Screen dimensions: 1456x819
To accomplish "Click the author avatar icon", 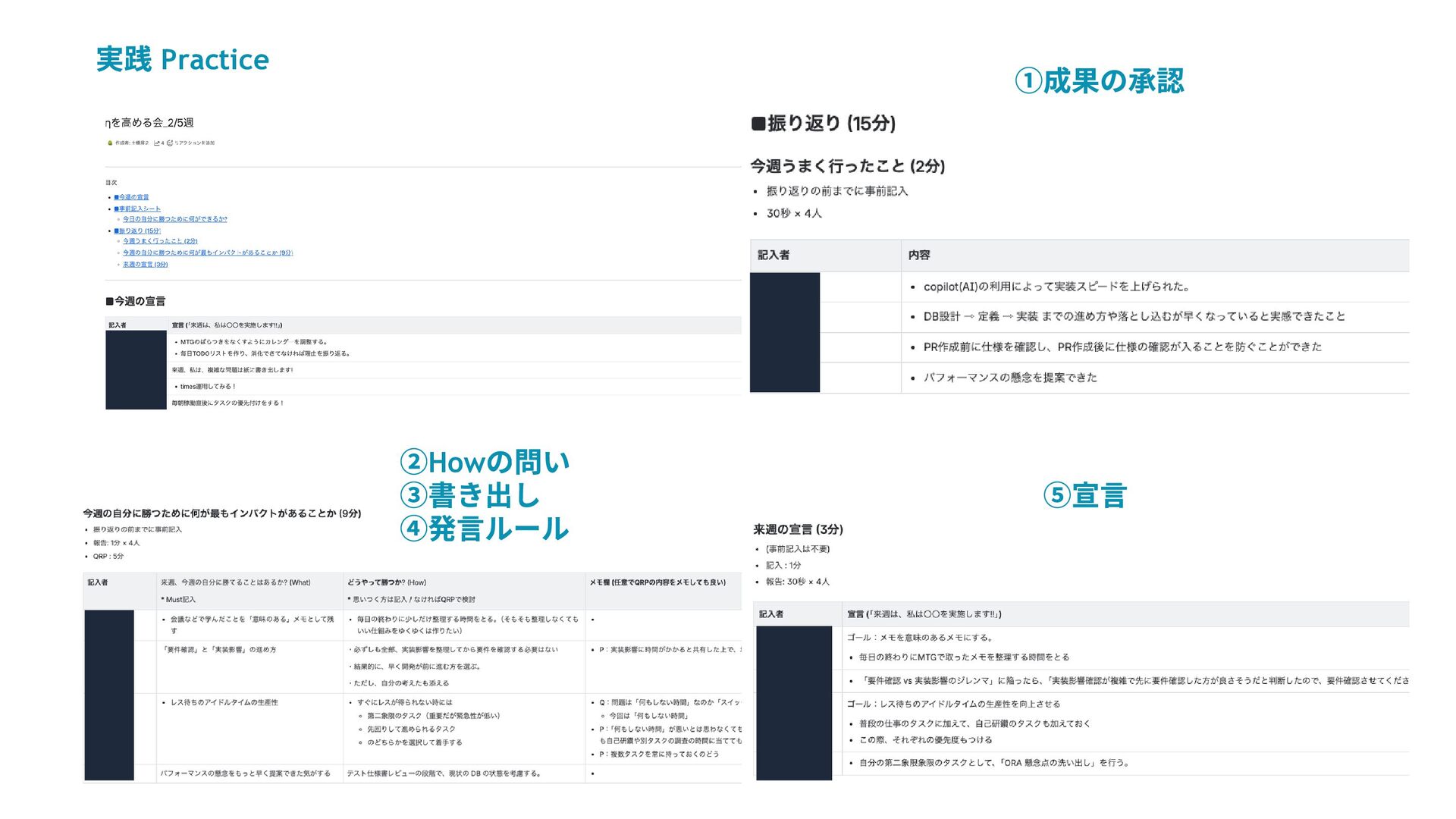I will (x=110, y=143).
